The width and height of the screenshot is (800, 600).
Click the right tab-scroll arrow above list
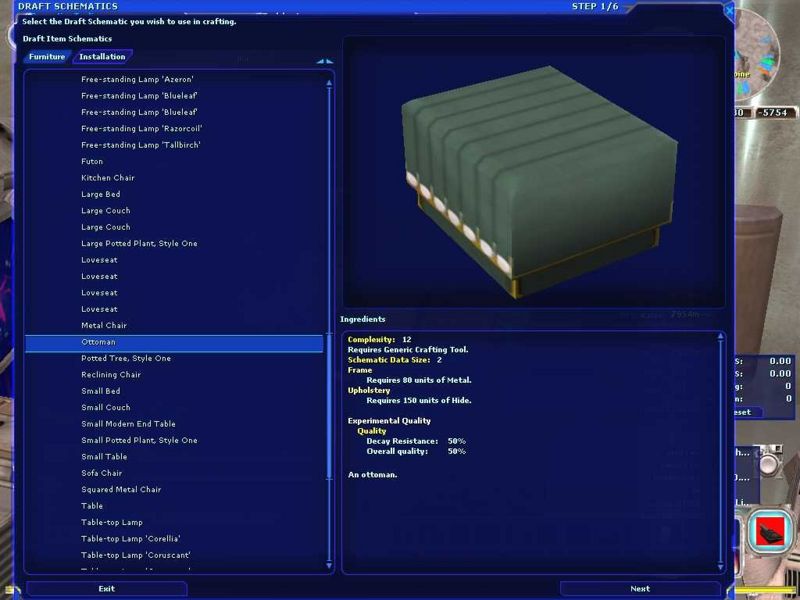coord(329,61)
